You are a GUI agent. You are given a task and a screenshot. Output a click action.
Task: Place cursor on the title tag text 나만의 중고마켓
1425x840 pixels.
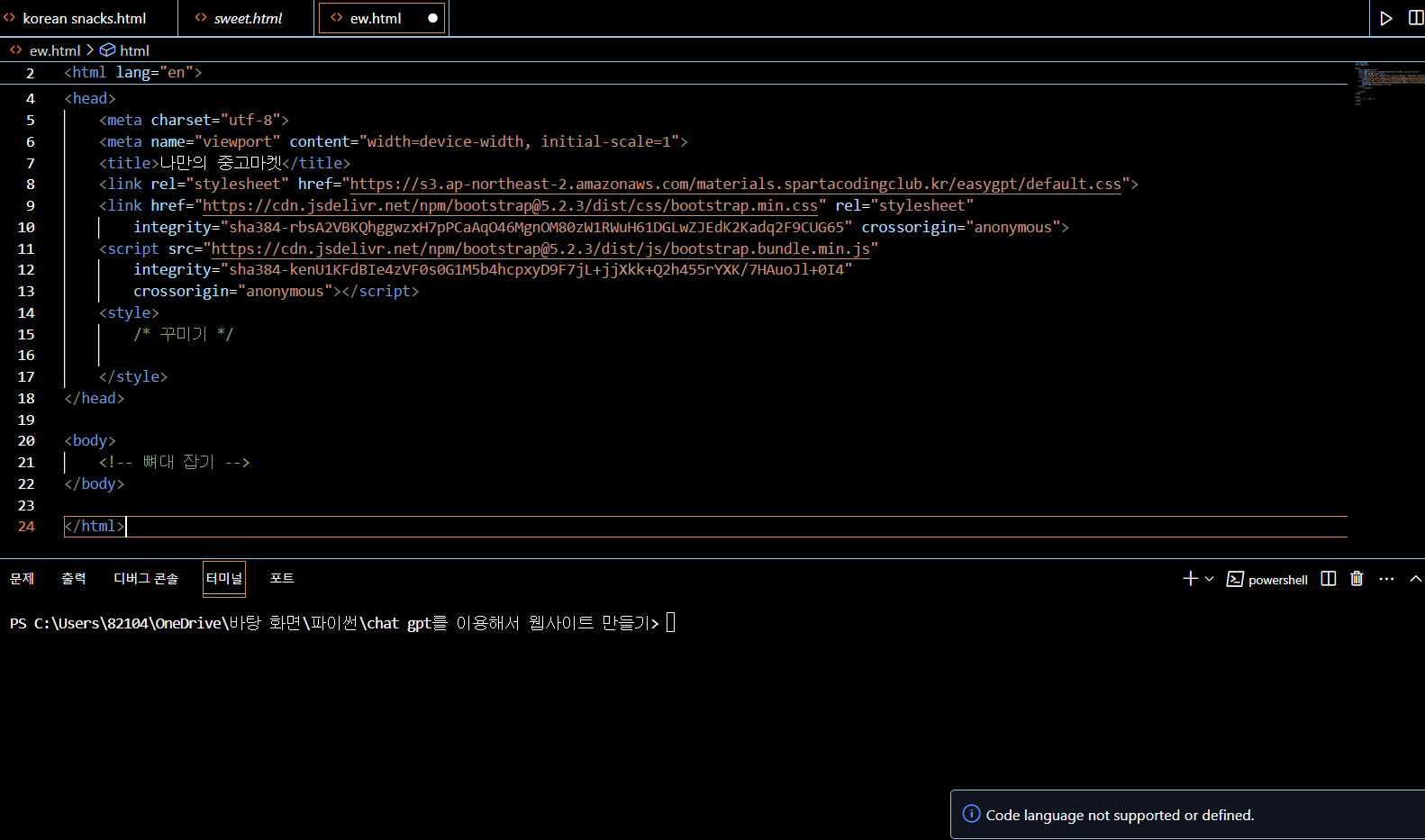(x=221, y=163)
